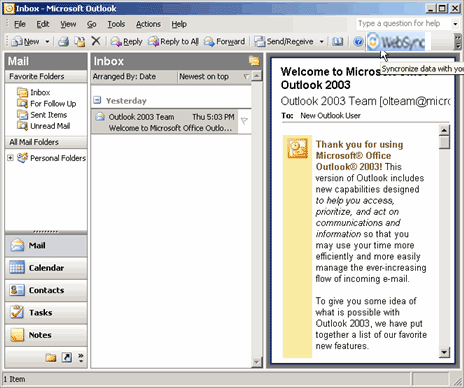464x388 pixels.
Task: Click the Arranged By: Date column header
Action: 134,77
